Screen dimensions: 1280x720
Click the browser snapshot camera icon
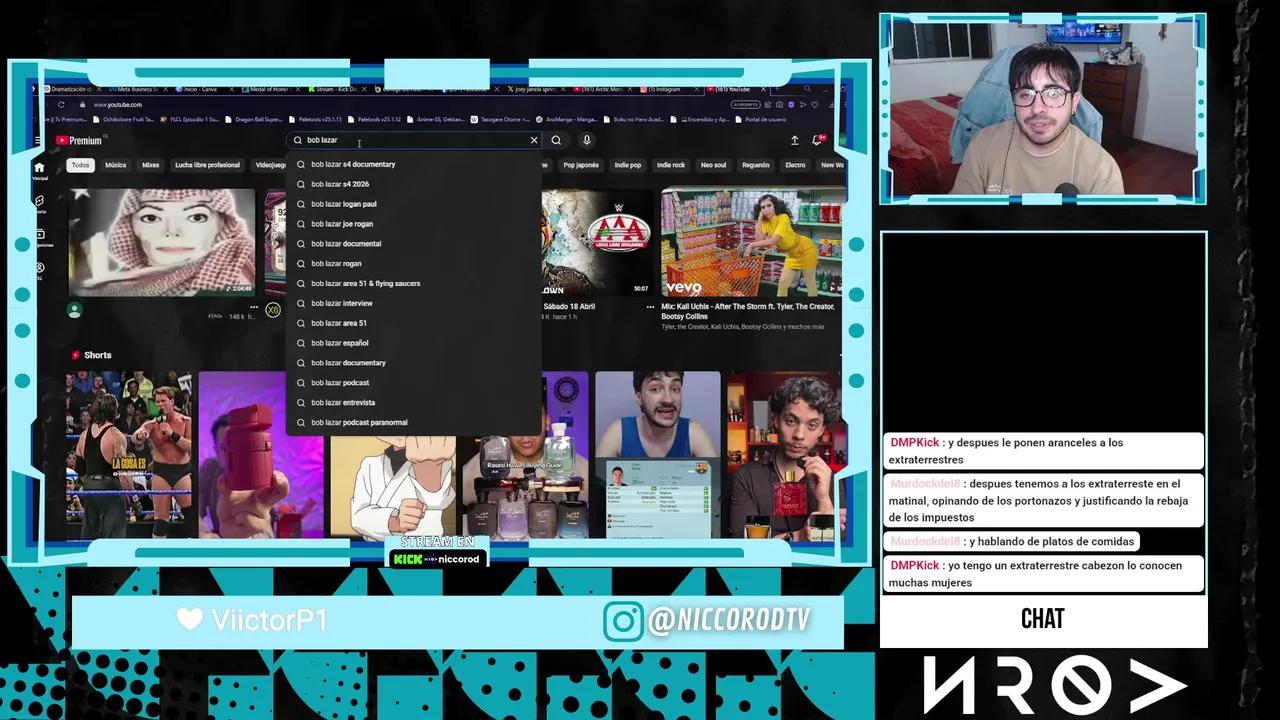[x=779, y=104]
